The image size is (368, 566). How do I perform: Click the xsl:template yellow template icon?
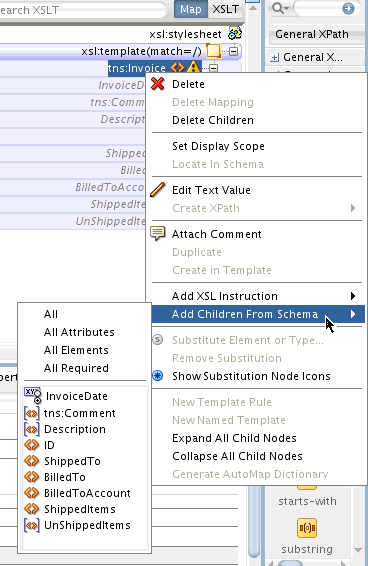coord(213,51)
